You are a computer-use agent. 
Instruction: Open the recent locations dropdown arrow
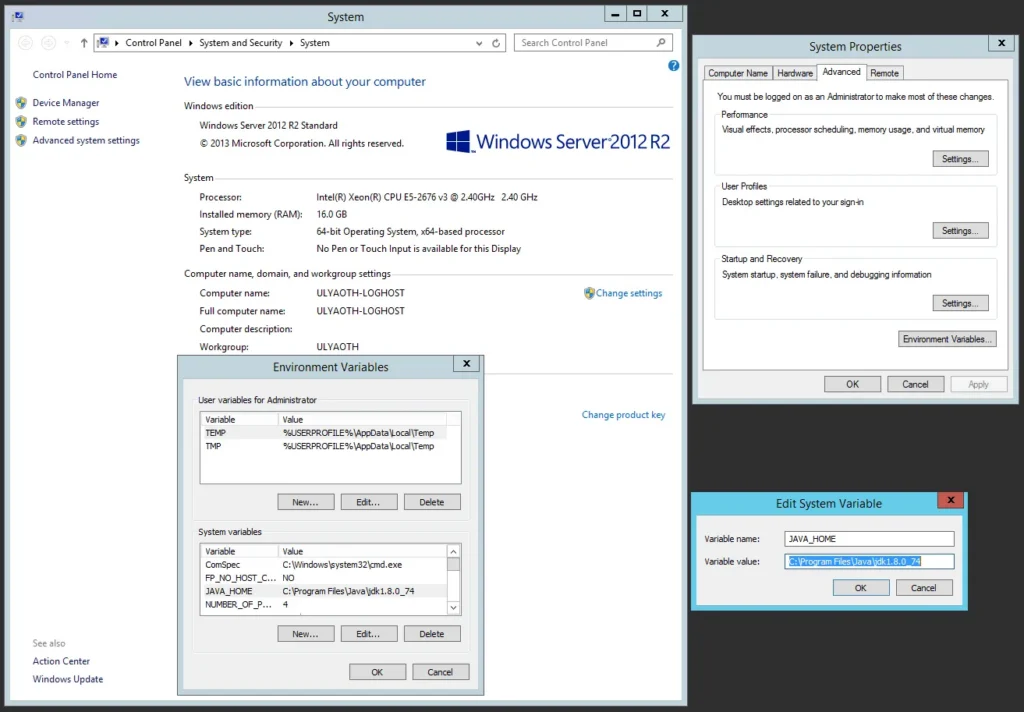(67, 43)
